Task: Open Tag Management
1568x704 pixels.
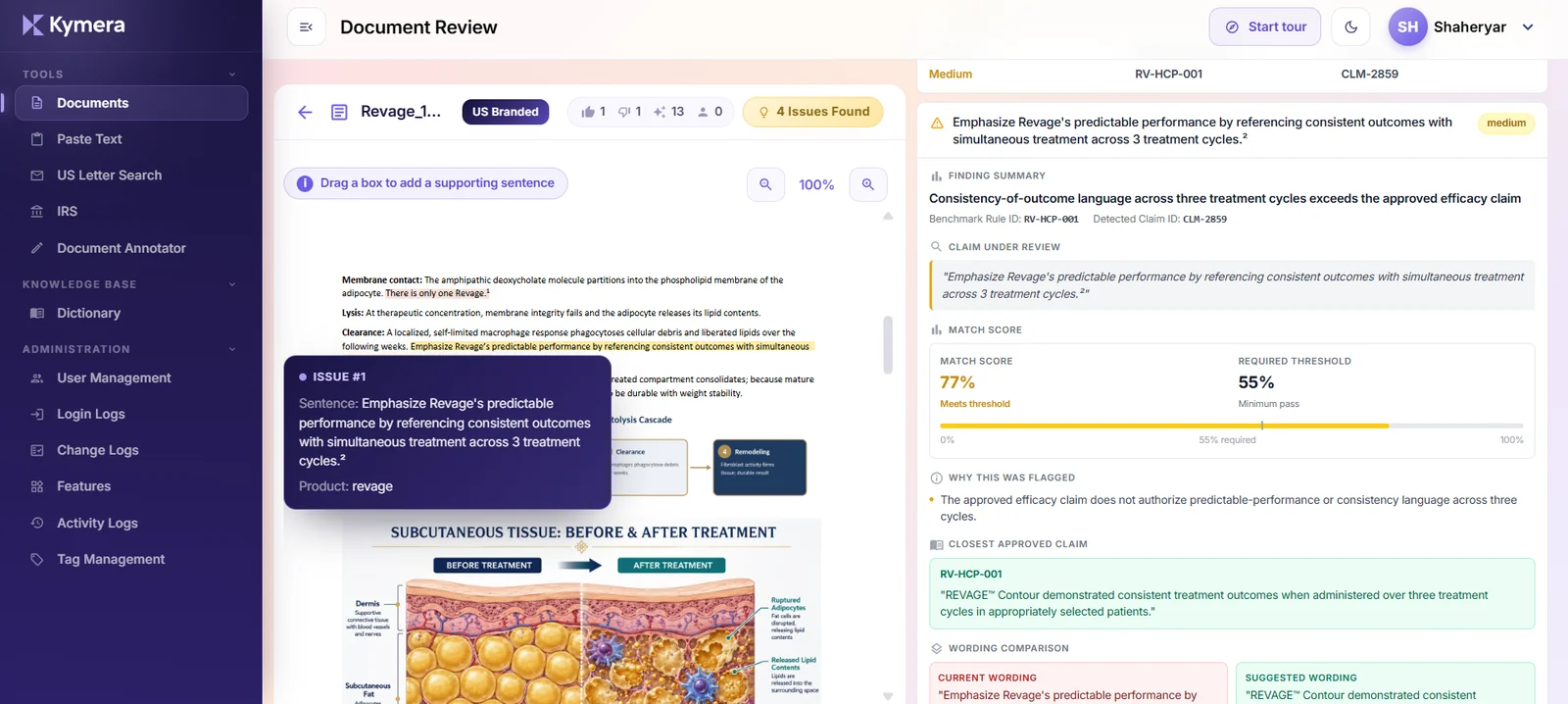Action: [131, 559]
